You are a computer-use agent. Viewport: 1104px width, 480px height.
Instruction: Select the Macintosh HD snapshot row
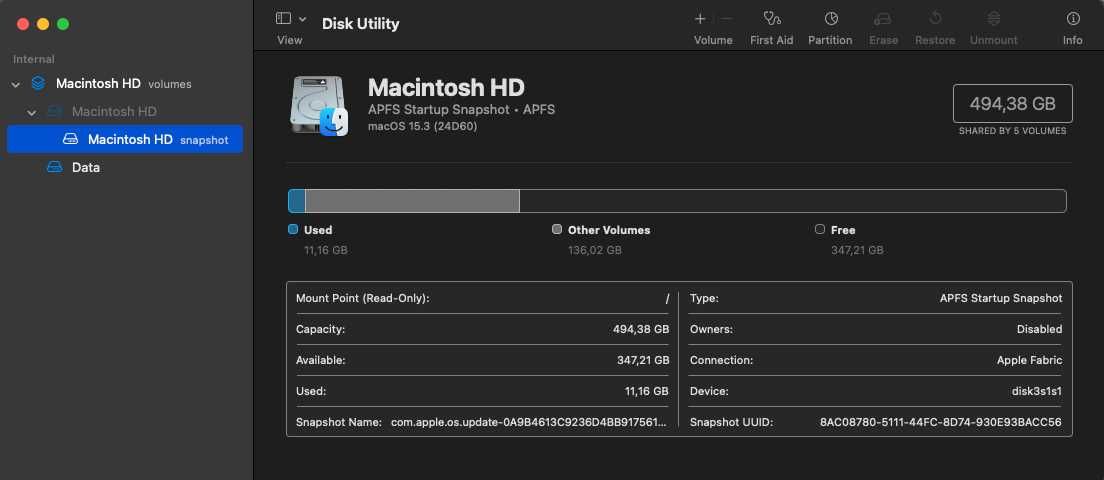coord(125,139)
